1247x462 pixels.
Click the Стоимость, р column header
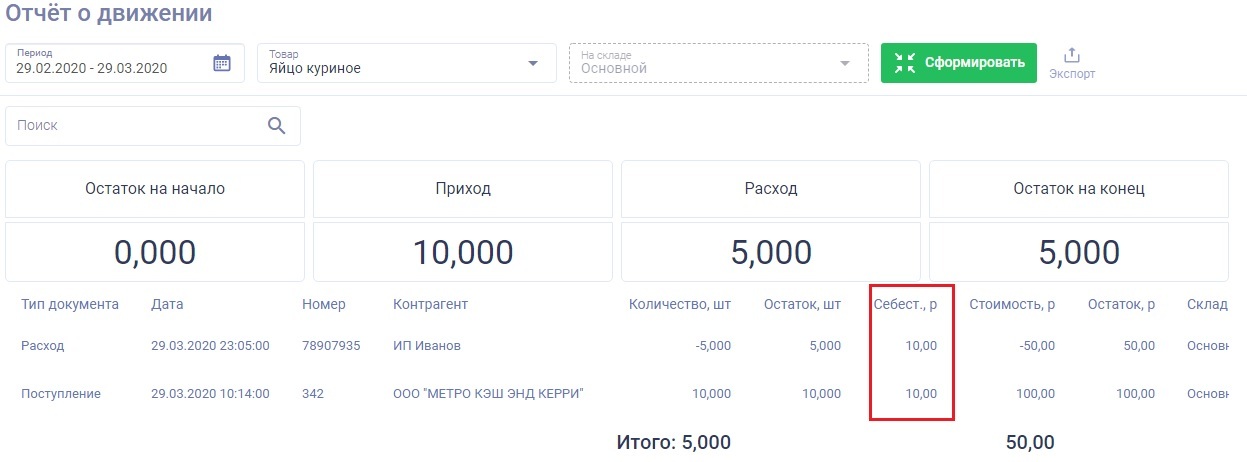coord(1012,304)
